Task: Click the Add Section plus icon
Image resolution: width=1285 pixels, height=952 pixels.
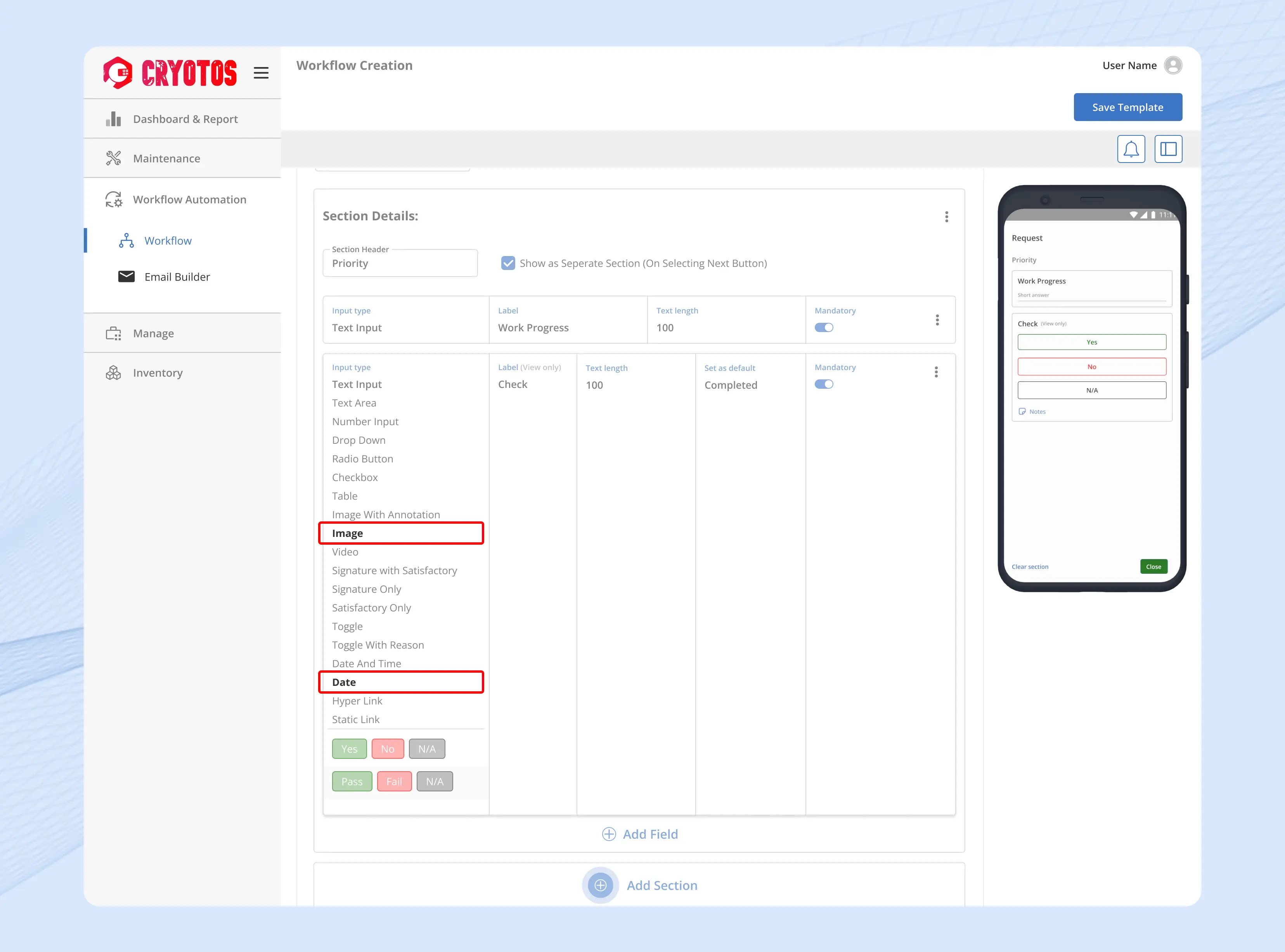Action: 600,885
